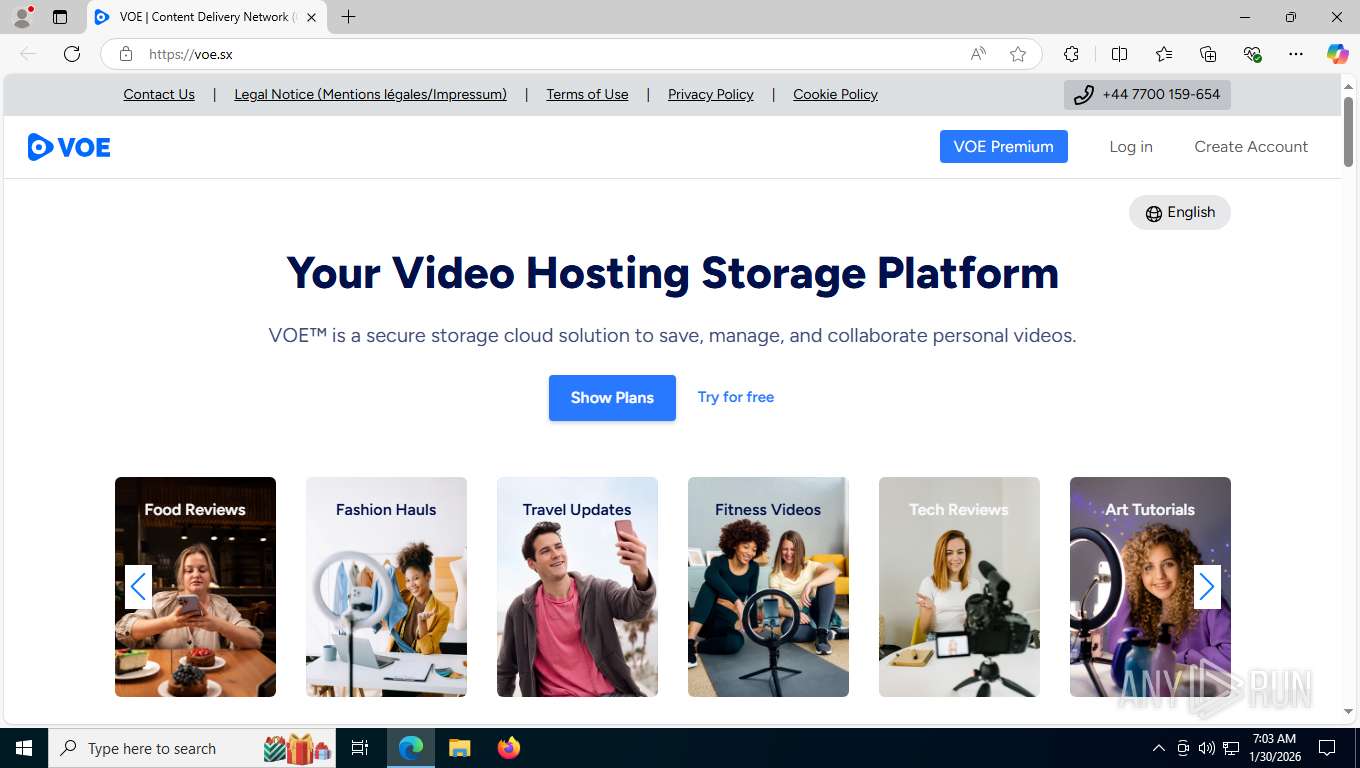Open File Explorer from the taskbar
The height and width of the screenshot is (768, 1360).
coord(459,748)
